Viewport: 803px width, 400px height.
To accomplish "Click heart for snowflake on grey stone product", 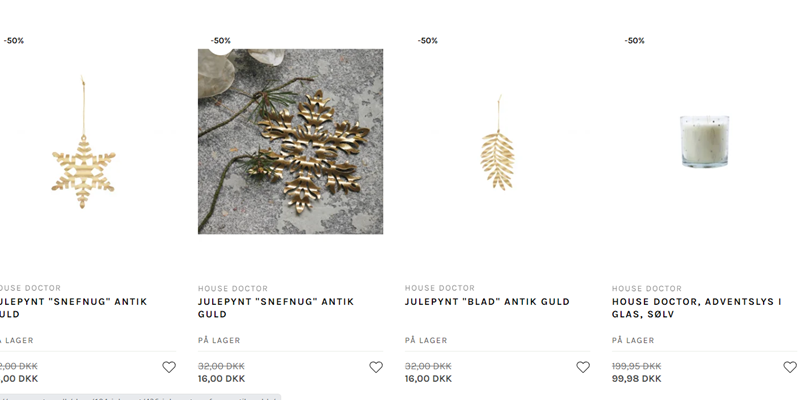I will [x=376, y=367].
